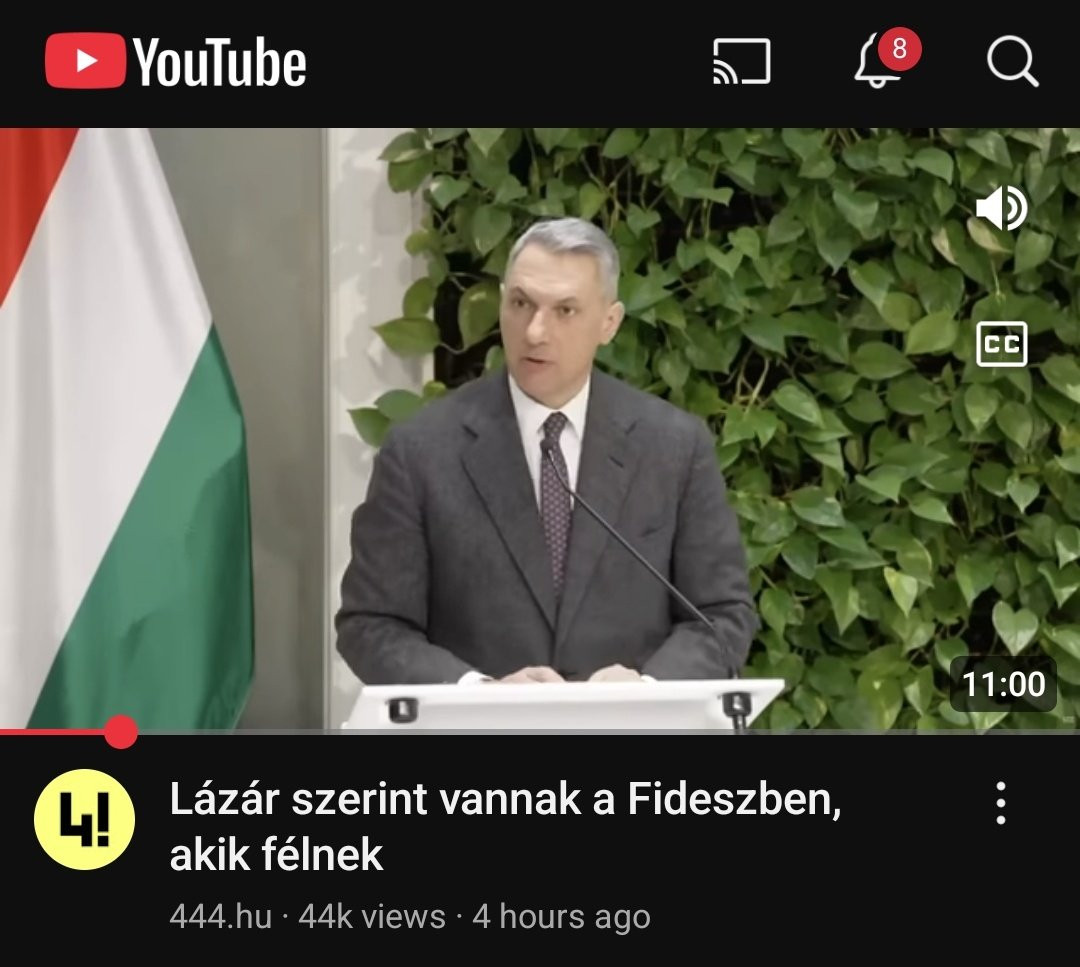Tap the red 8 notification badge
The height and width of the screenshot is (967, 1080).
(x=899, y=49)
